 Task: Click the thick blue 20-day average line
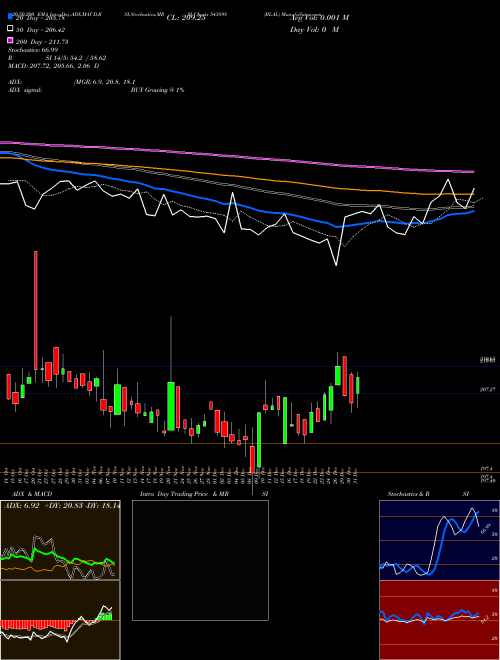(x=237, y=204)
